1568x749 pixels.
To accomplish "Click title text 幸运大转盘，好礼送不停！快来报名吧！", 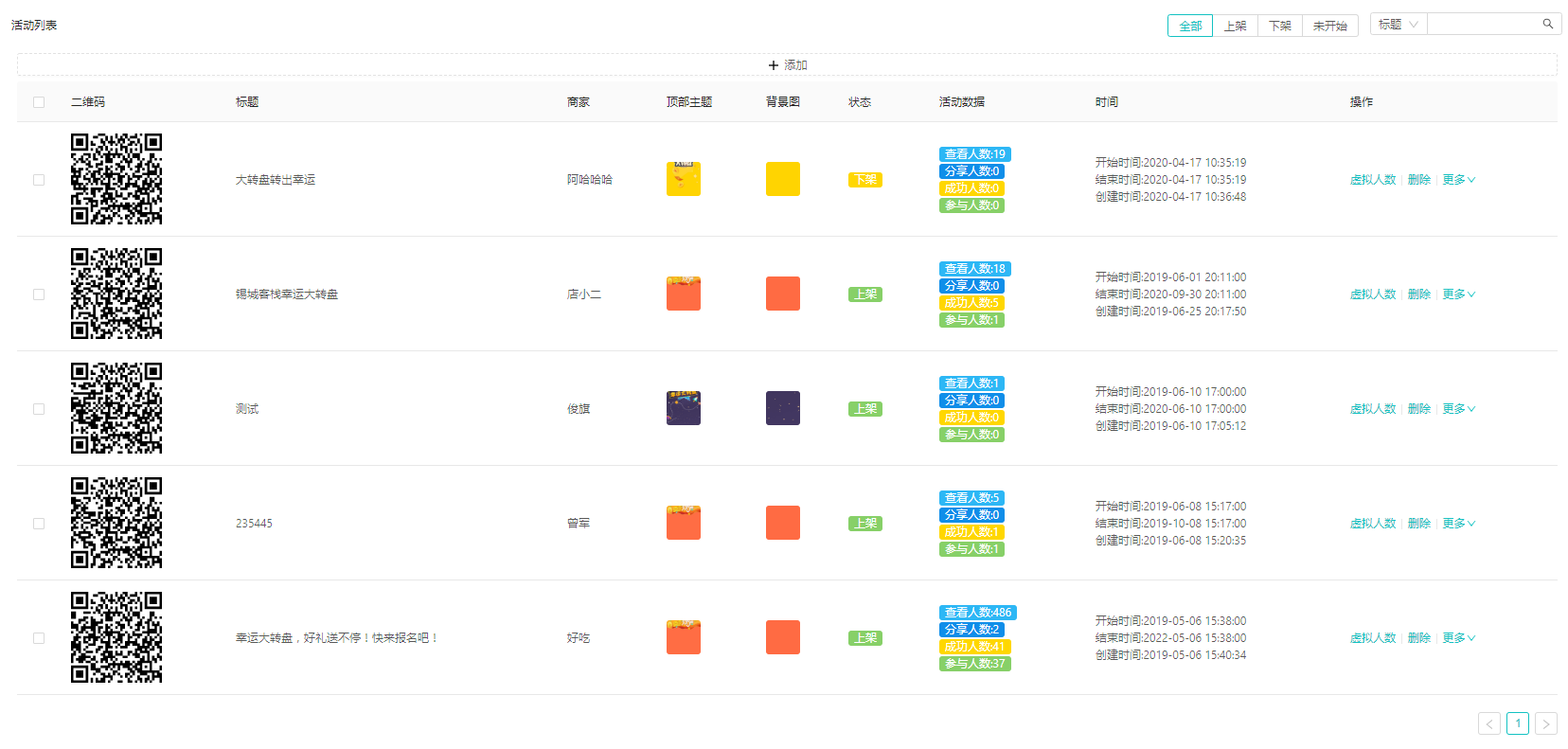I will tap(337, 638).
